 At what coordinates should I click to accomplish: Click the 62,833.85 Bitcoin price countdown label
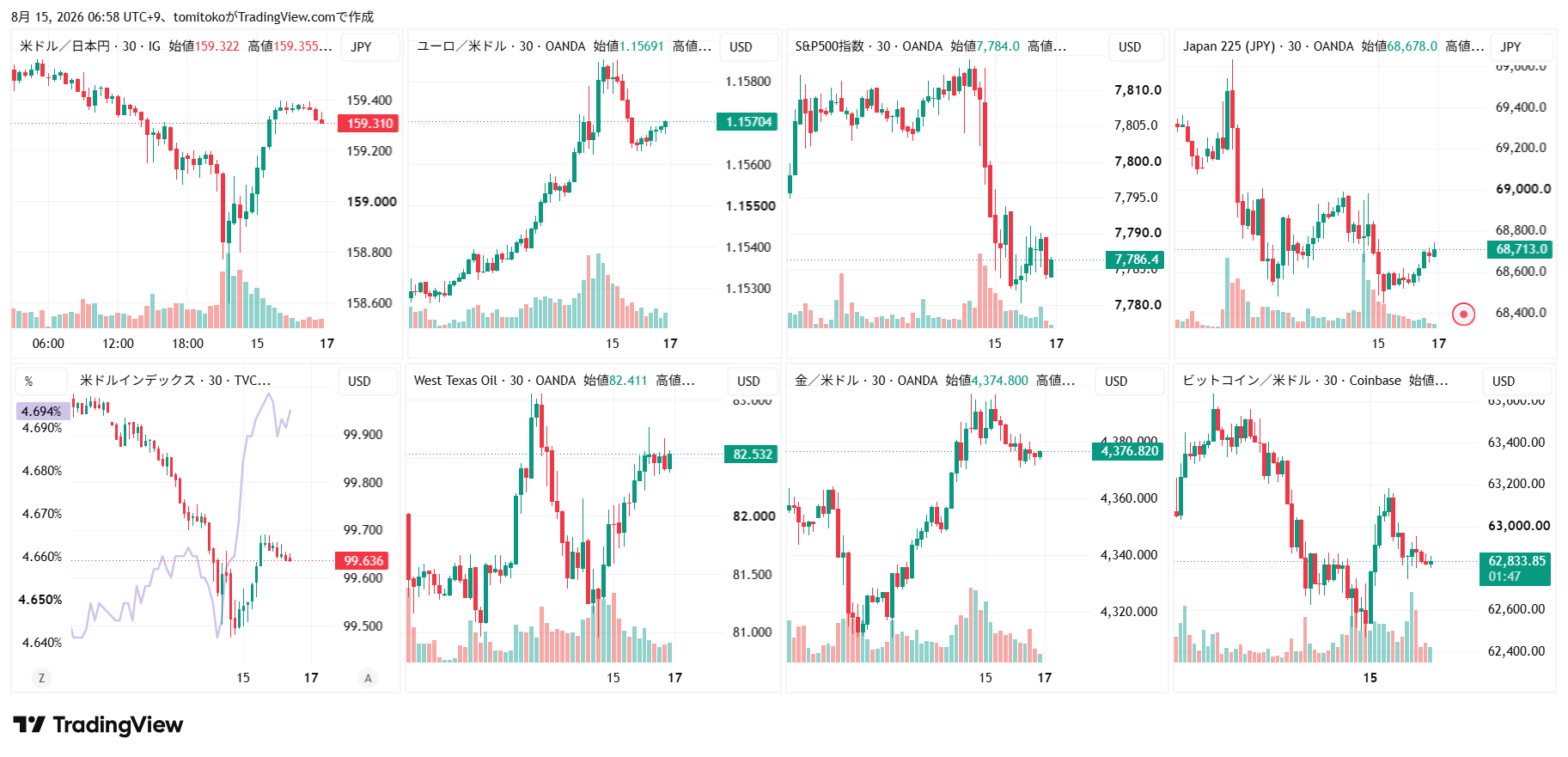click(1516, 569)
